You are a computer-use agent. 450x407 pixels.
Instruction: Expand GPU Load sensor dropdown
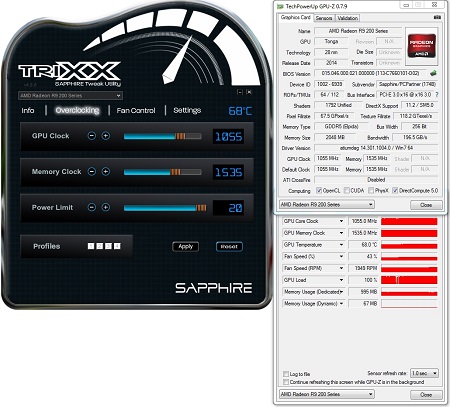pyautogui.click(x=341, y=280)
